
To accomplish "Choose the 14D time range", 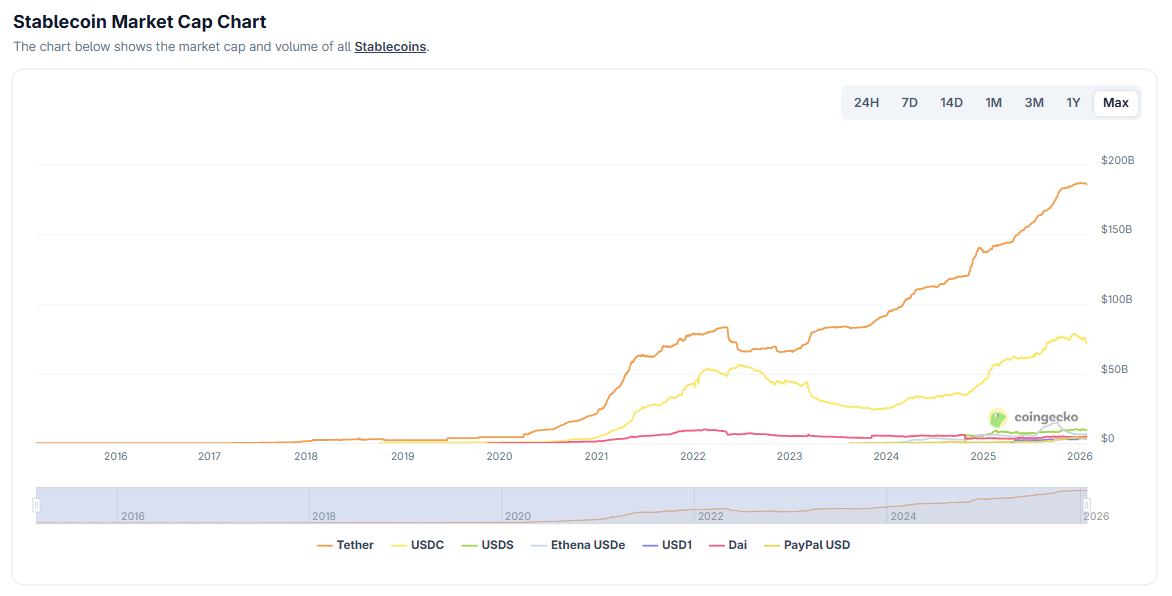I will pyautogui.click(x=951, y=103).
